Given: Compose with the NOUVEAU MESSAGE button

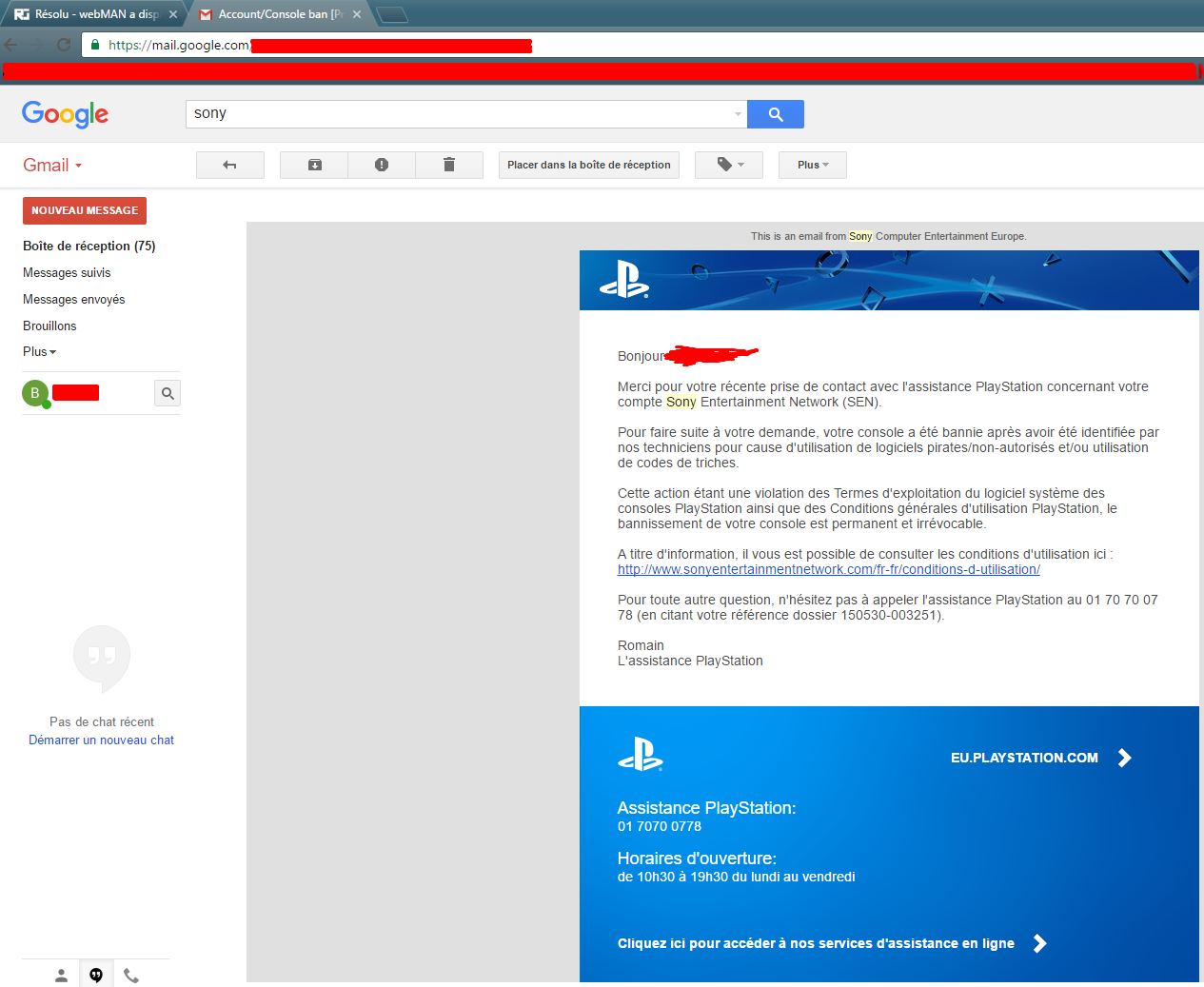Looking at the screenshot, I should [x=85, y=210].
